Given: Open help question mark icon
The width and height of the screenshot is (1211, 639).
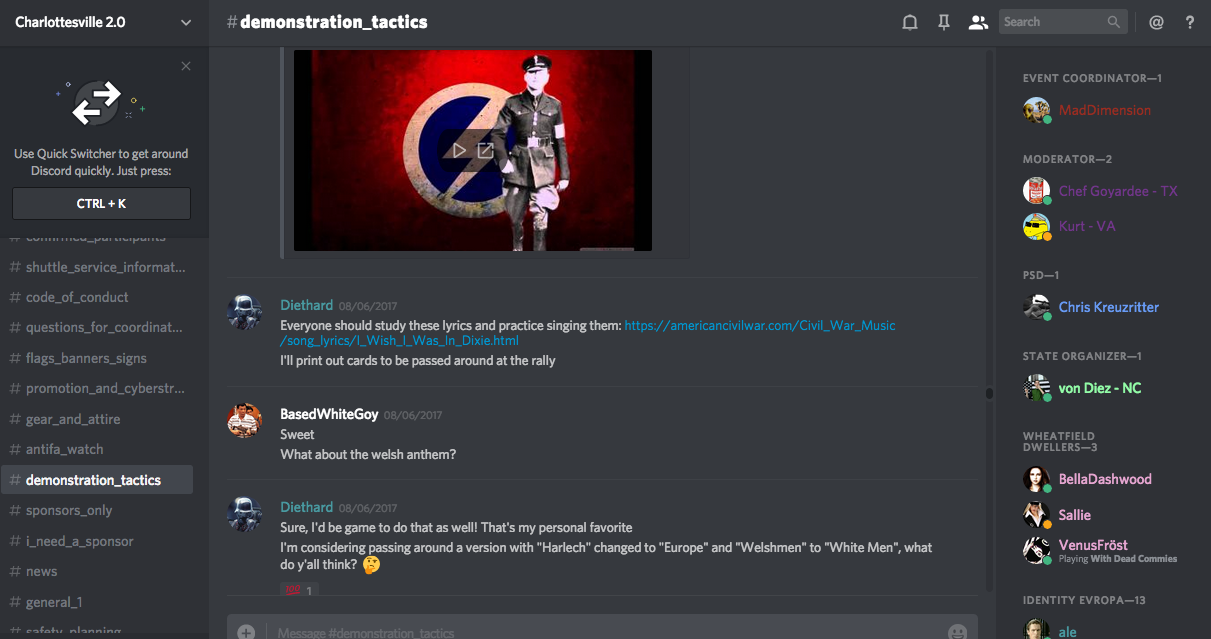Looking at the screenshot, I should point(1190,22).
